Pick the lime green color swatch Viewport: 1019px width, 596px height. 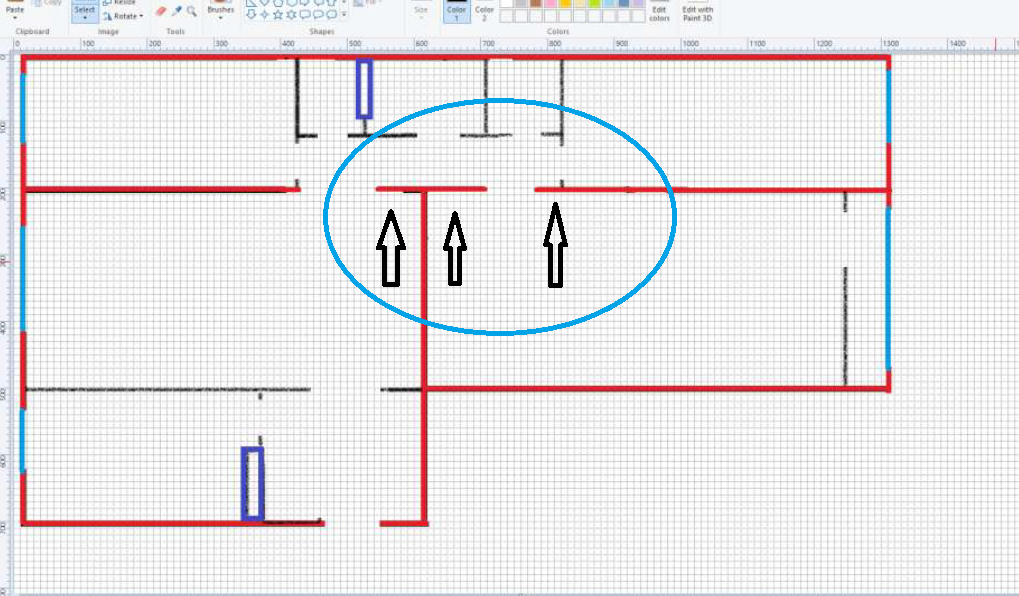(594, 4)
